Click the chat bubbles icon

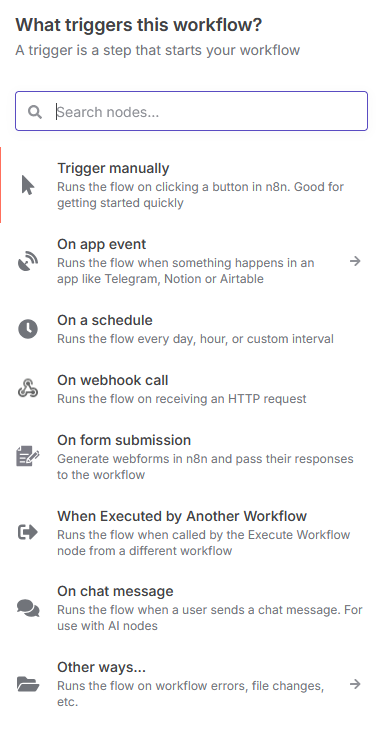(28, 608)
